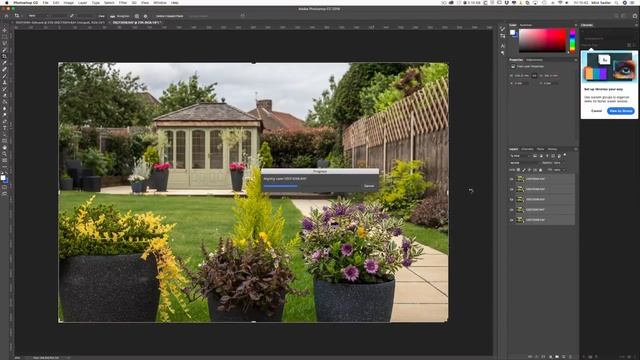640x360 pixels.
Task: Toggle Quick Mask mode
Action: coord(5,187)
